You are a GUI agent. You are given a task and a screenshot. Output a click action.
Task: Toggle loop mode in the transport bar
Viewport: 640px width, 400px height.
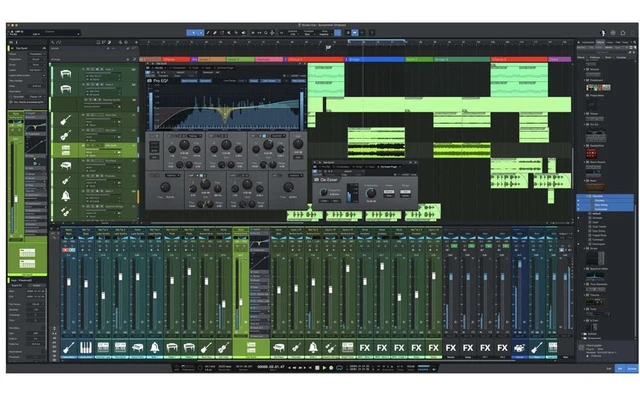(339, 368)
